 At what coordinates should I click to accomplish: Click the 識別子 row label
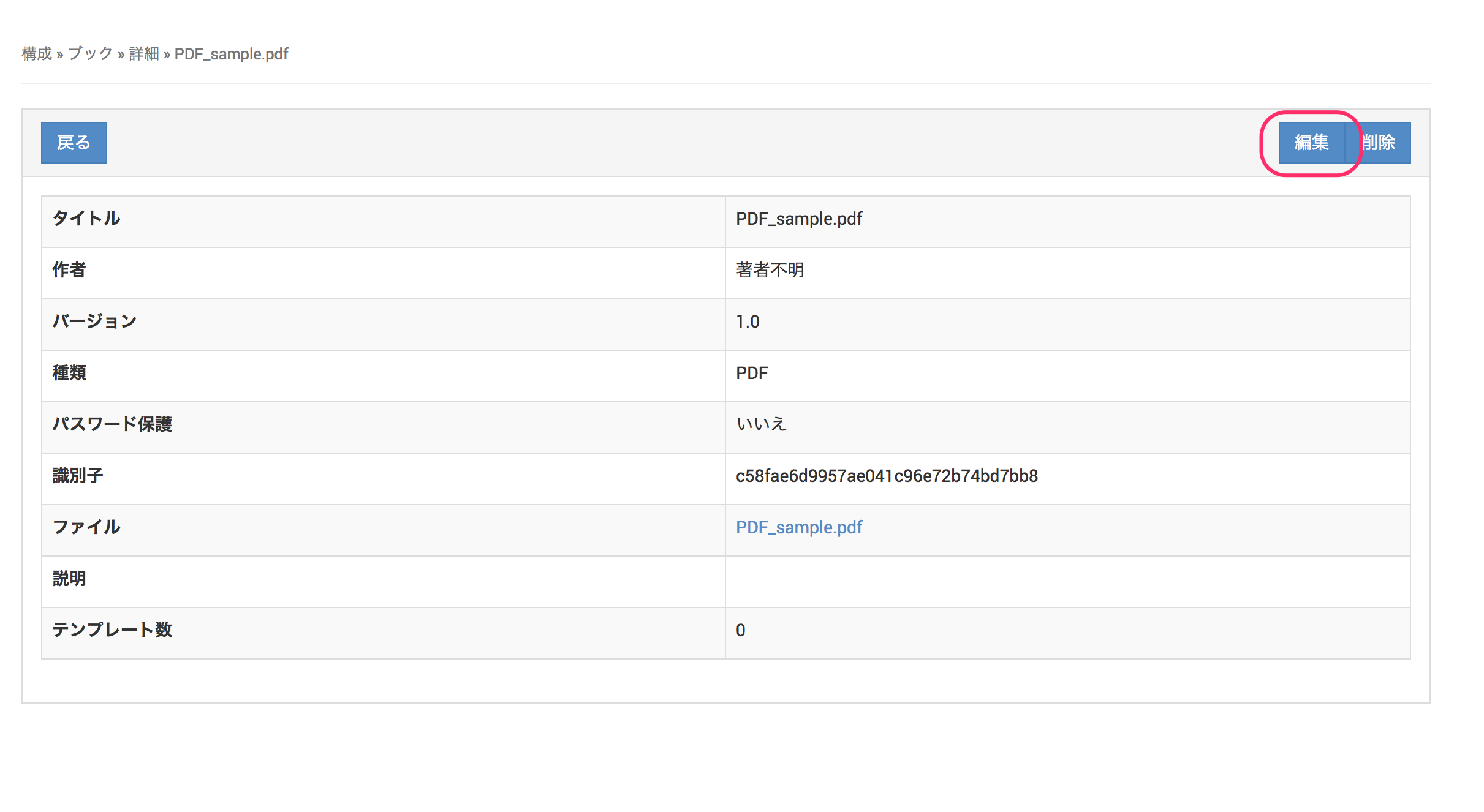[78, 476]
